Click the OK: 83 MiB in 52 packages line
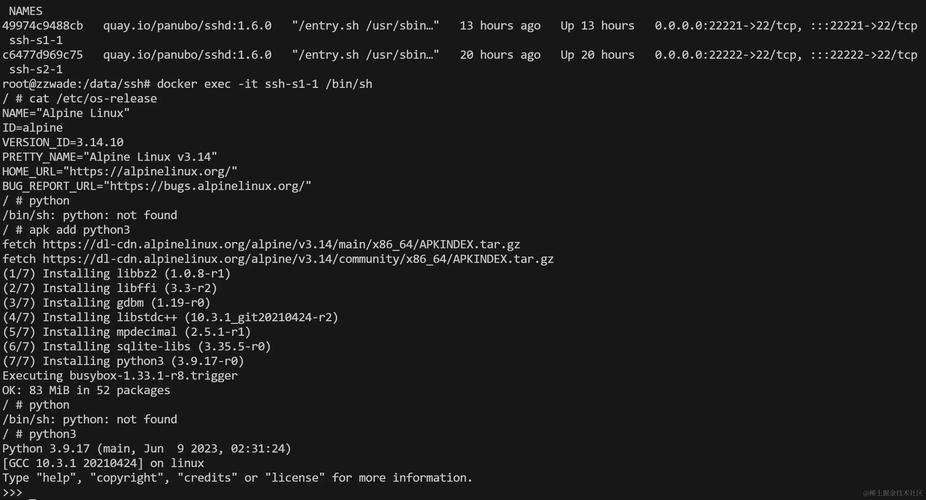This screenshot has height=500, width=926. point(86,391)
